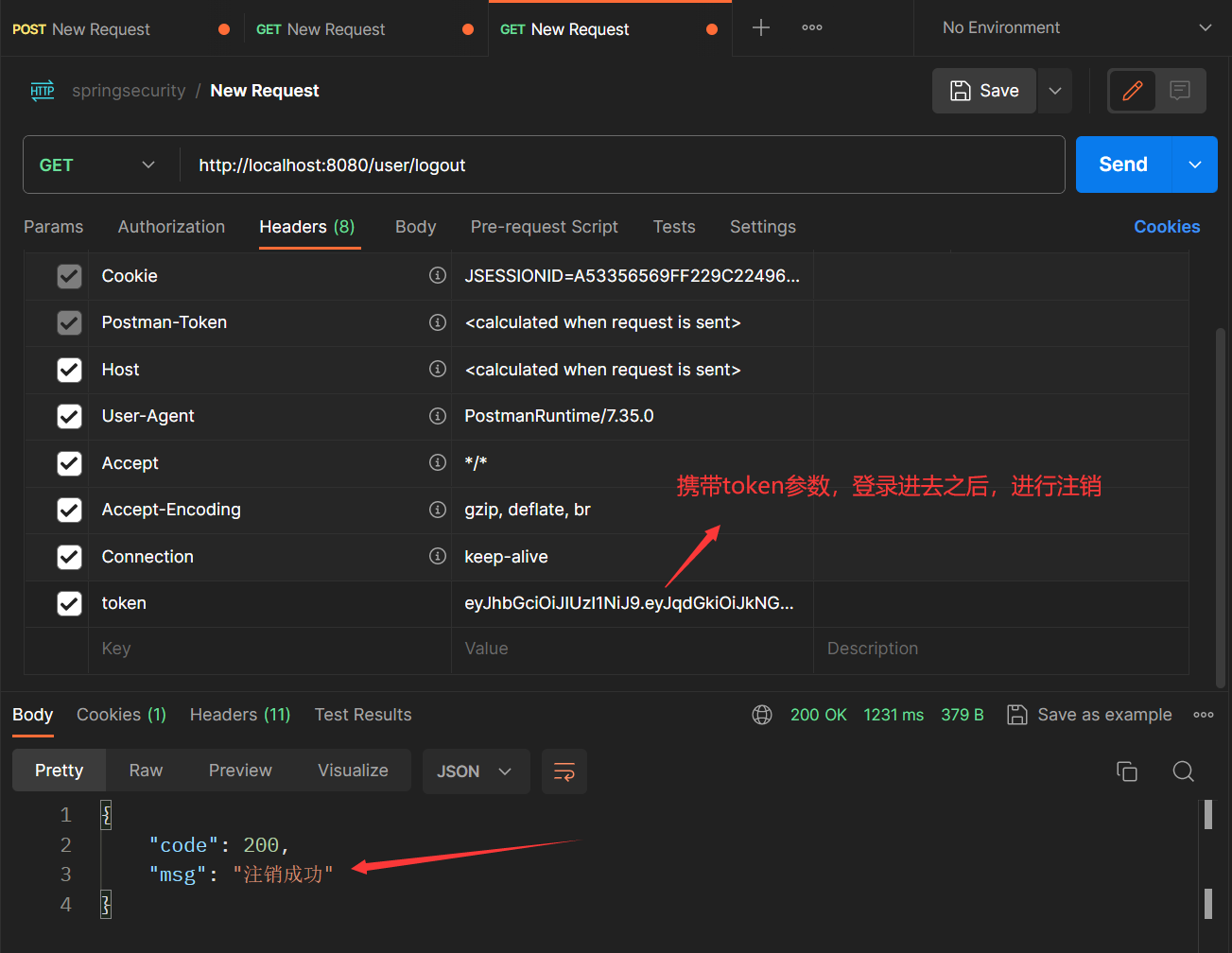Screen dimensions: 1232x953
Task: Show info for the Host header
Action: (438, 369)
